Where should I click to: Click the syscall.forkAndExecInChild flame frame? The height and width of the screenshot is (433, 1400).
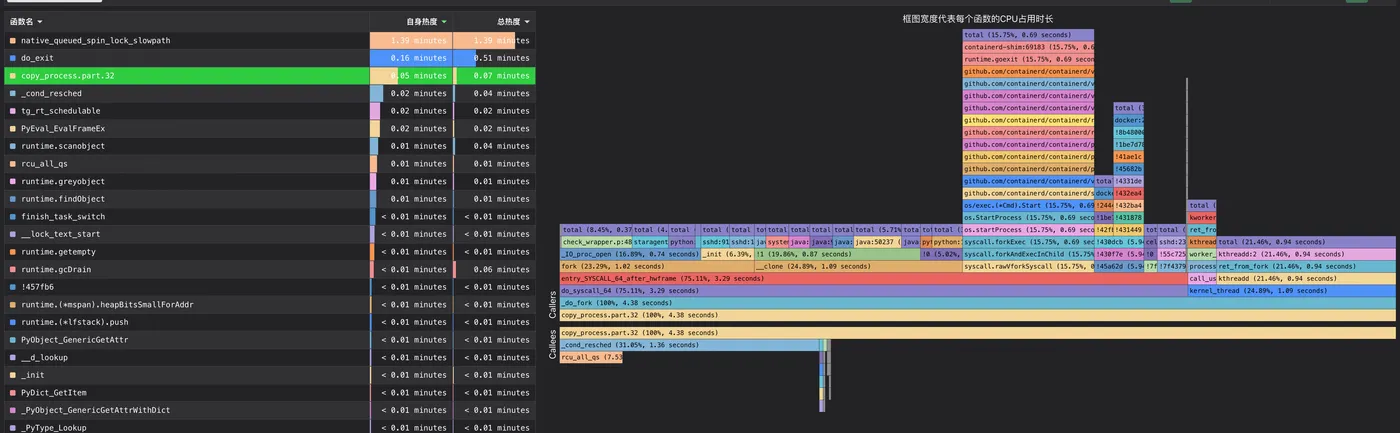pos(1028,254)
